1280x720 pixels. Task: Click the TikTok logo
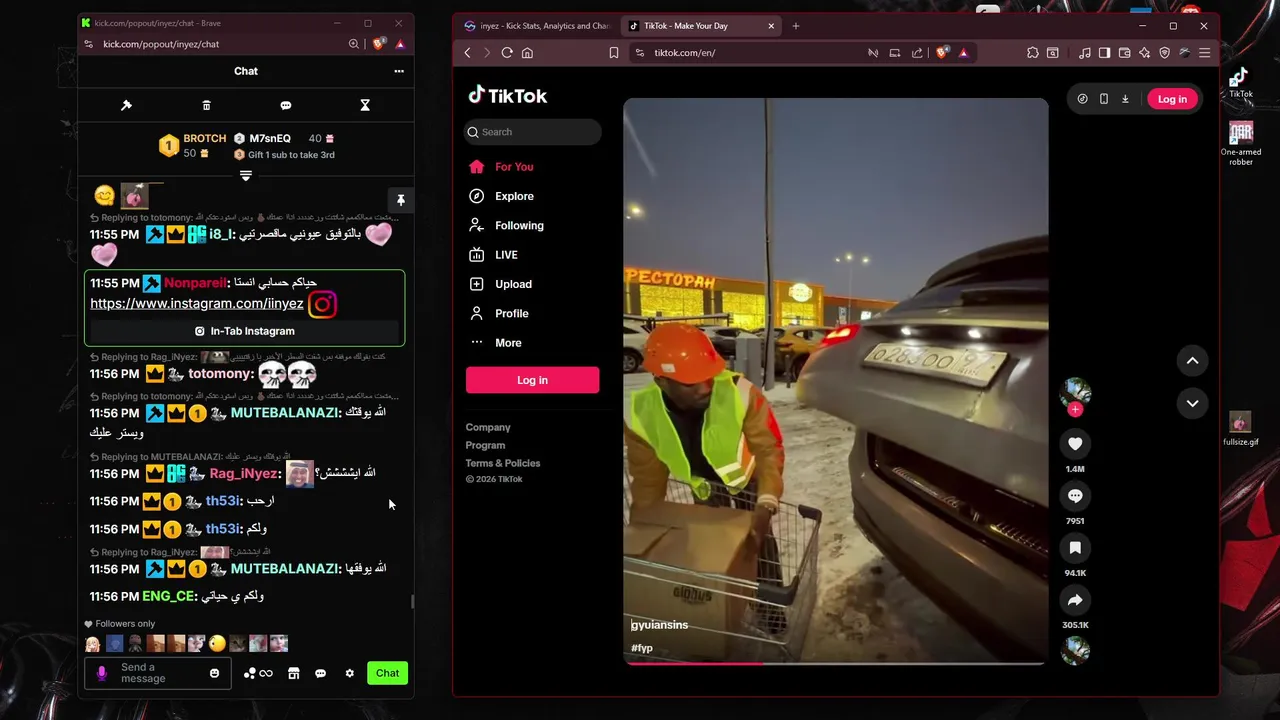click(508, 96)
